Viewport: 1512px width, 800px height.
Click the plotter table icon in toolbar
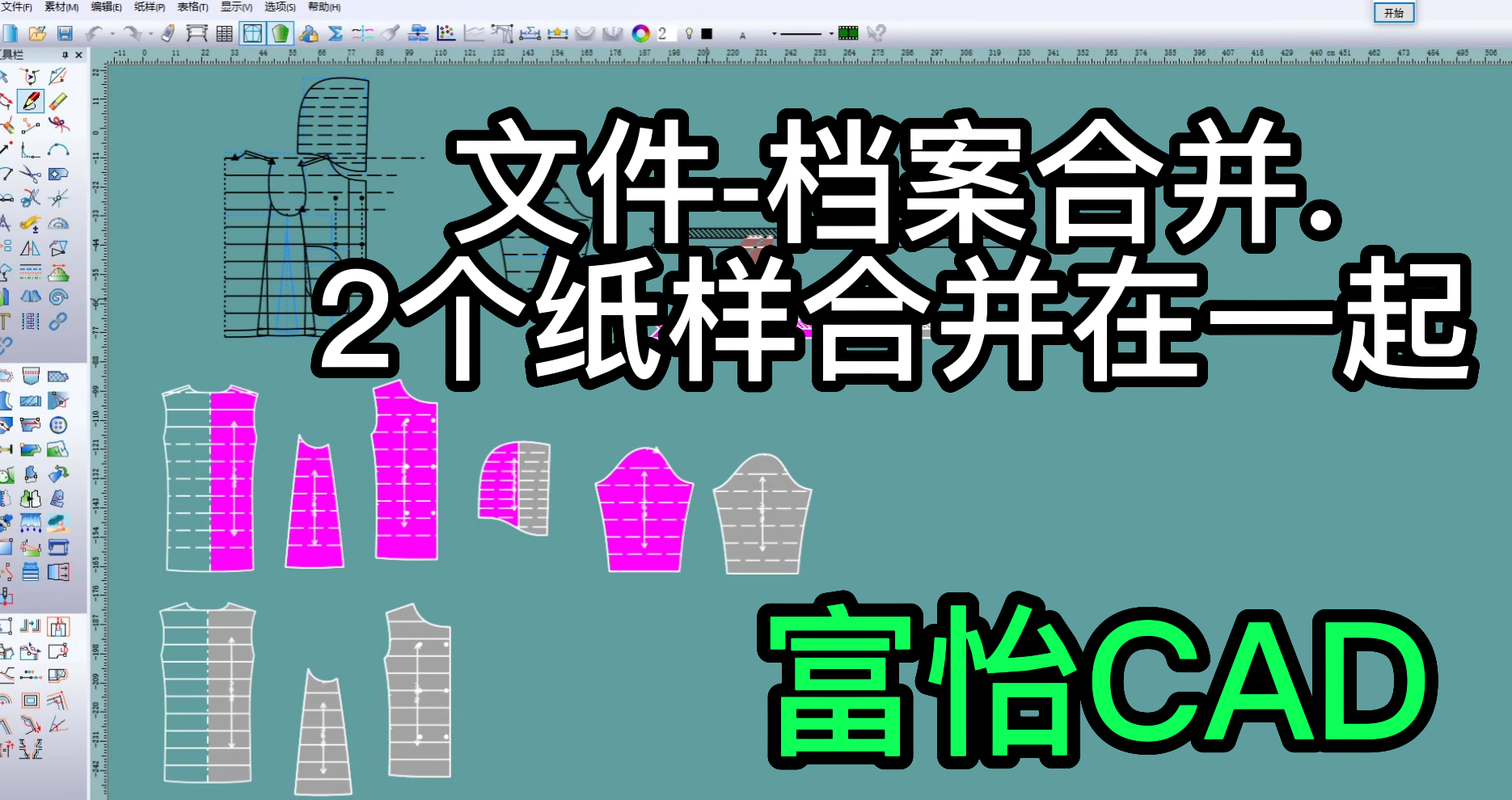tap(196, 33)
